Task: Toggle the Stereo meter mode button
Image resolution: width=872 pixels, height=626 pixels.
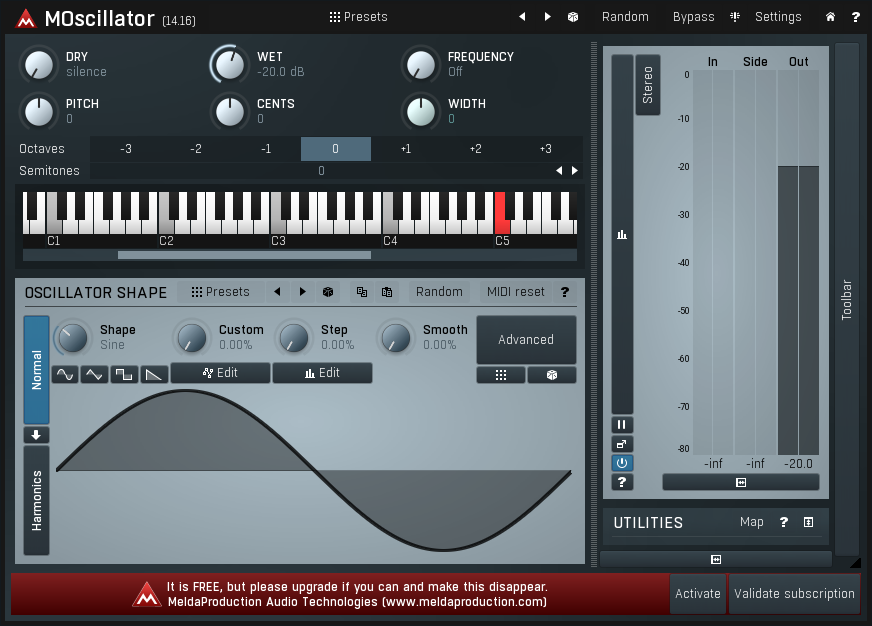Action: tap(648, 85)
